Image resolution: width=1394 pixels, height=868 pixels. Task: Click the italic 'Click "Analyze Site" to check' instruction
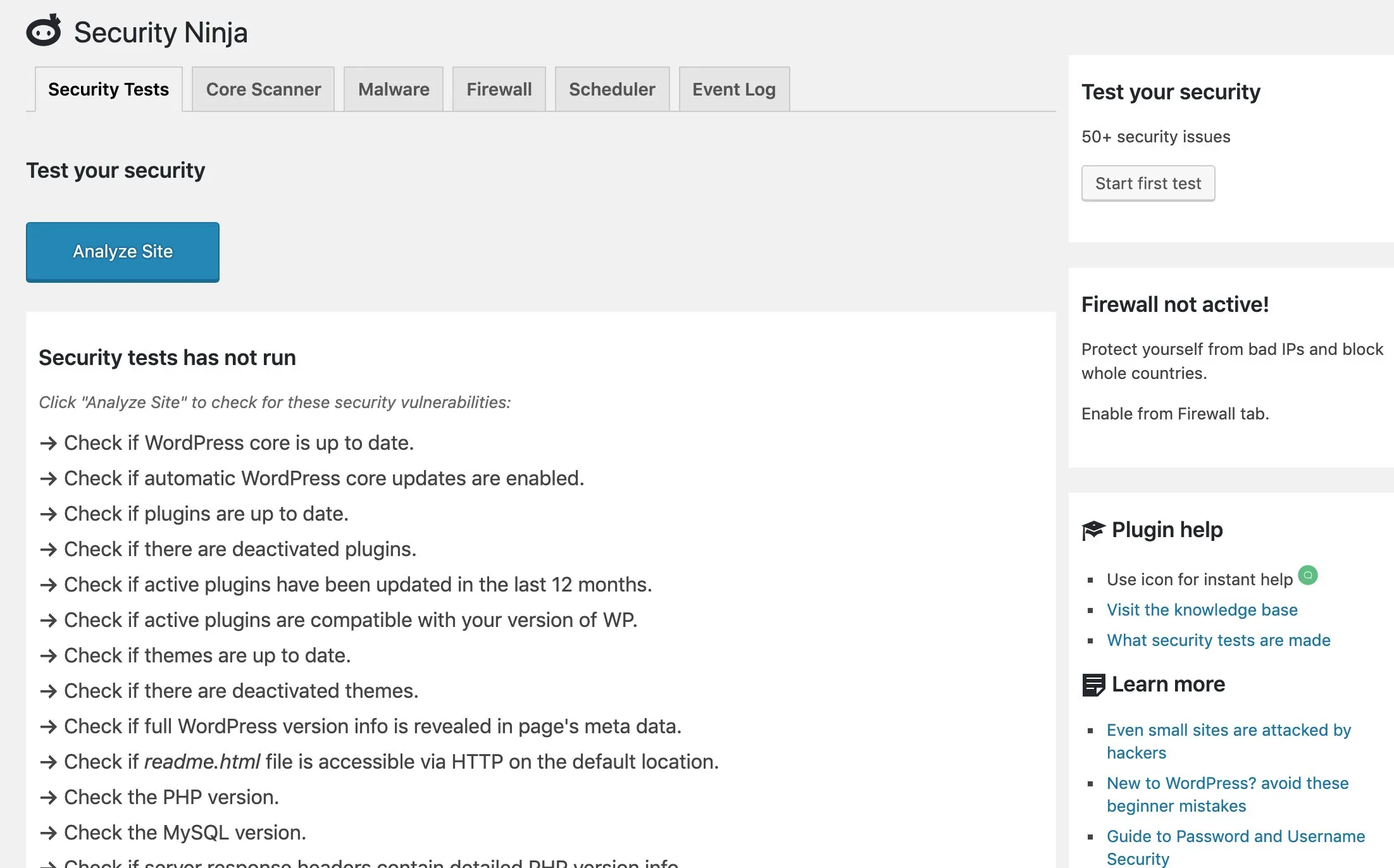coord(275,402)
